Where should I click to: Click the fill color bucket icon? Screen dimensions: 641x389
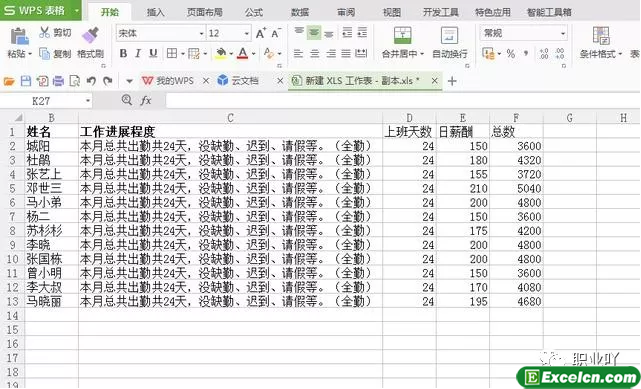click(x=221, y=54)
